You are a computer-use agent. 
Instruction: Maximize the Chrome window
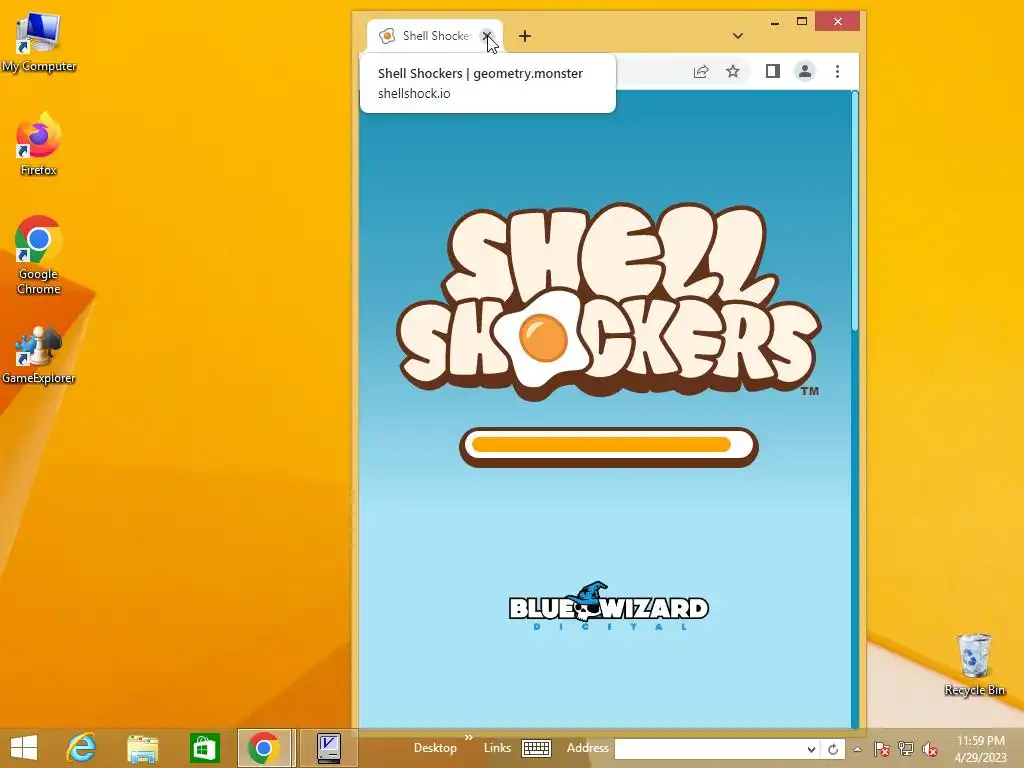[802, 22]
